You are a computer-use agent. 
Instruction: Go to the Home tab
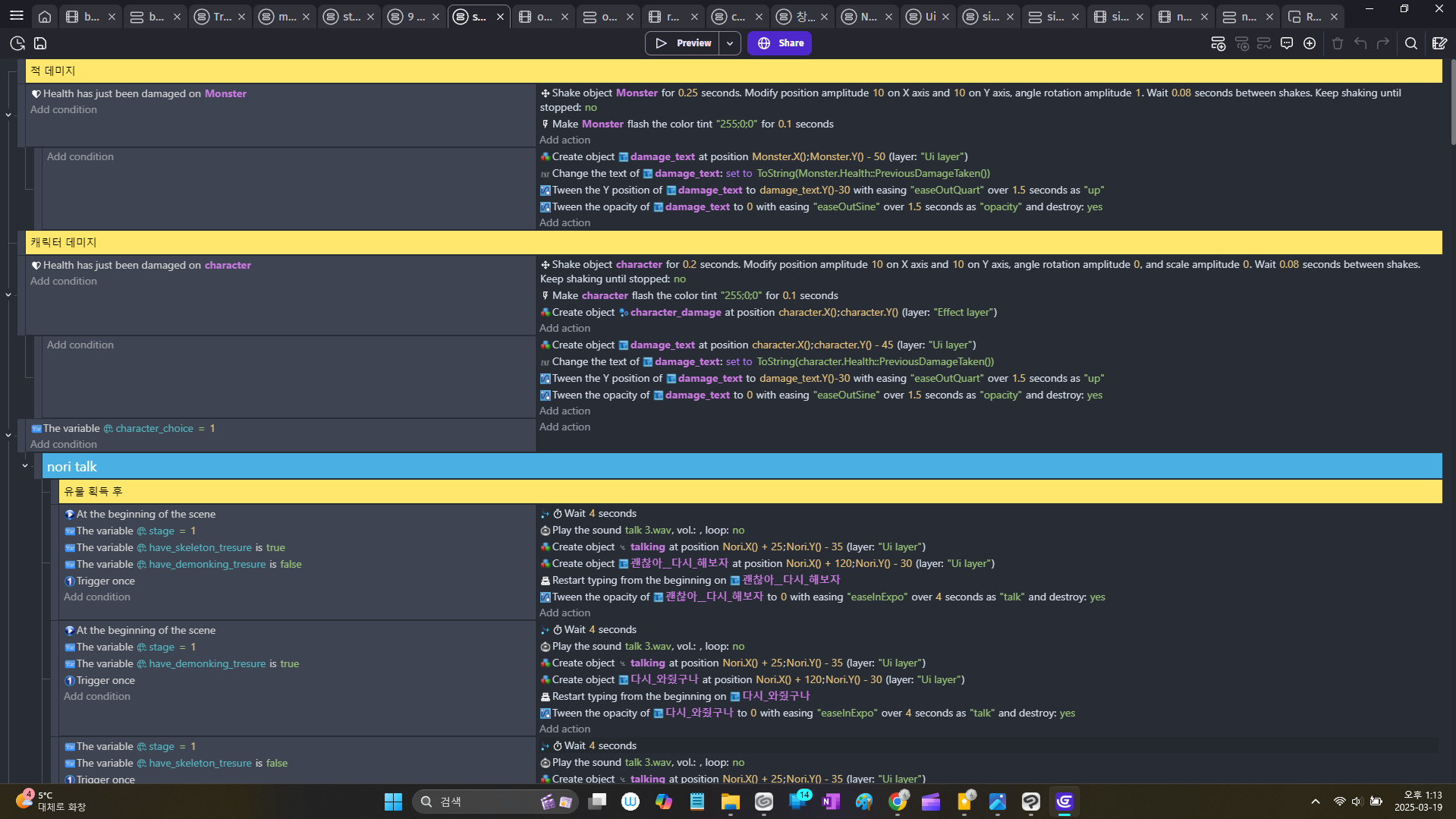coord(45,16)
